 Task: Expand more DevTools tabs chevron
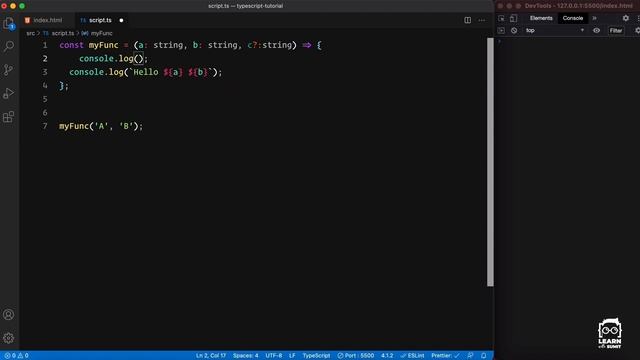(x=594, y=18)
